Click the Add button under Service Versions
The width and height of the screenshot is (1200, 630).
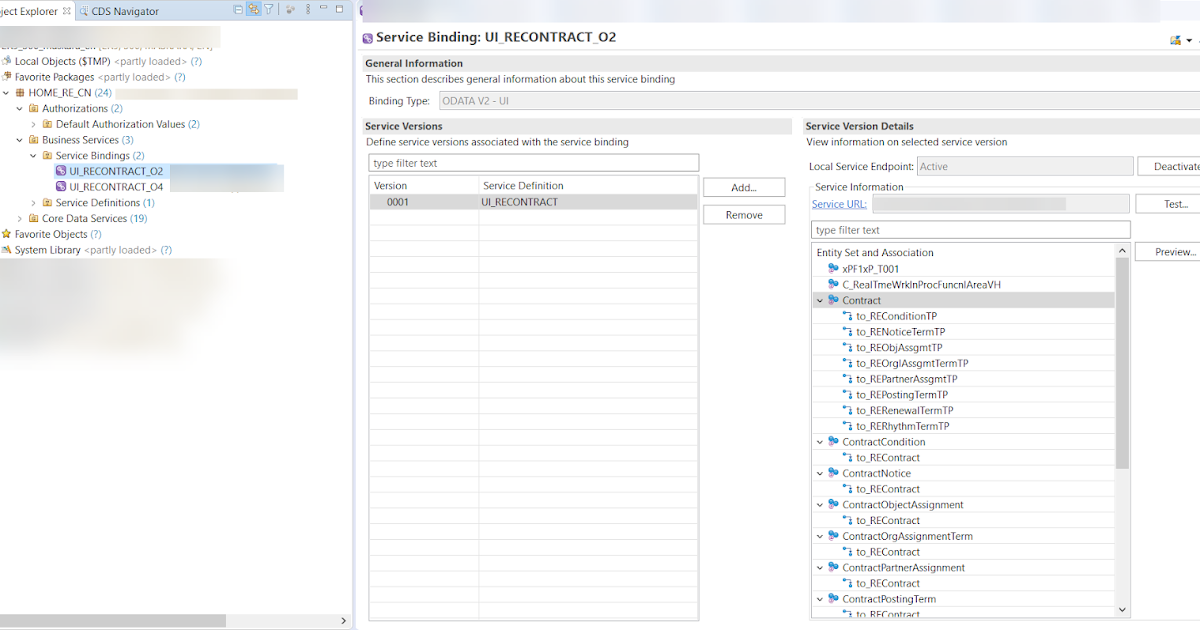pyautogui.click(x=744, y=187)
